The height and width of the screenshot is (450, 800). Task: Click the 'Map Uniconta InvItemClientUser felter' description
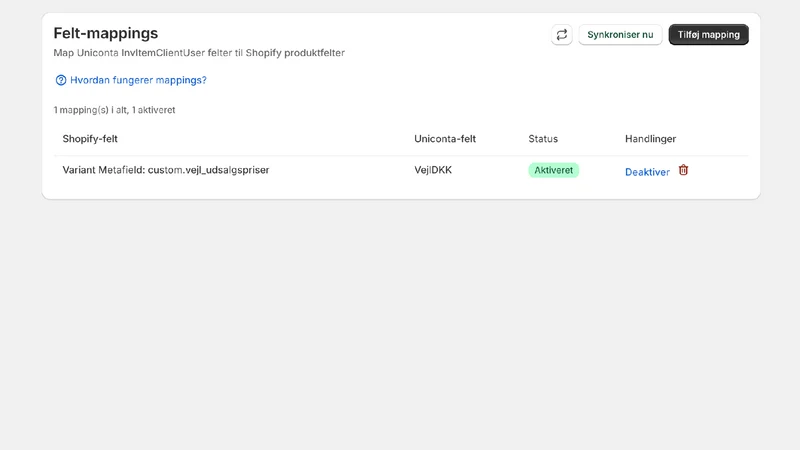tap(199, 53)
